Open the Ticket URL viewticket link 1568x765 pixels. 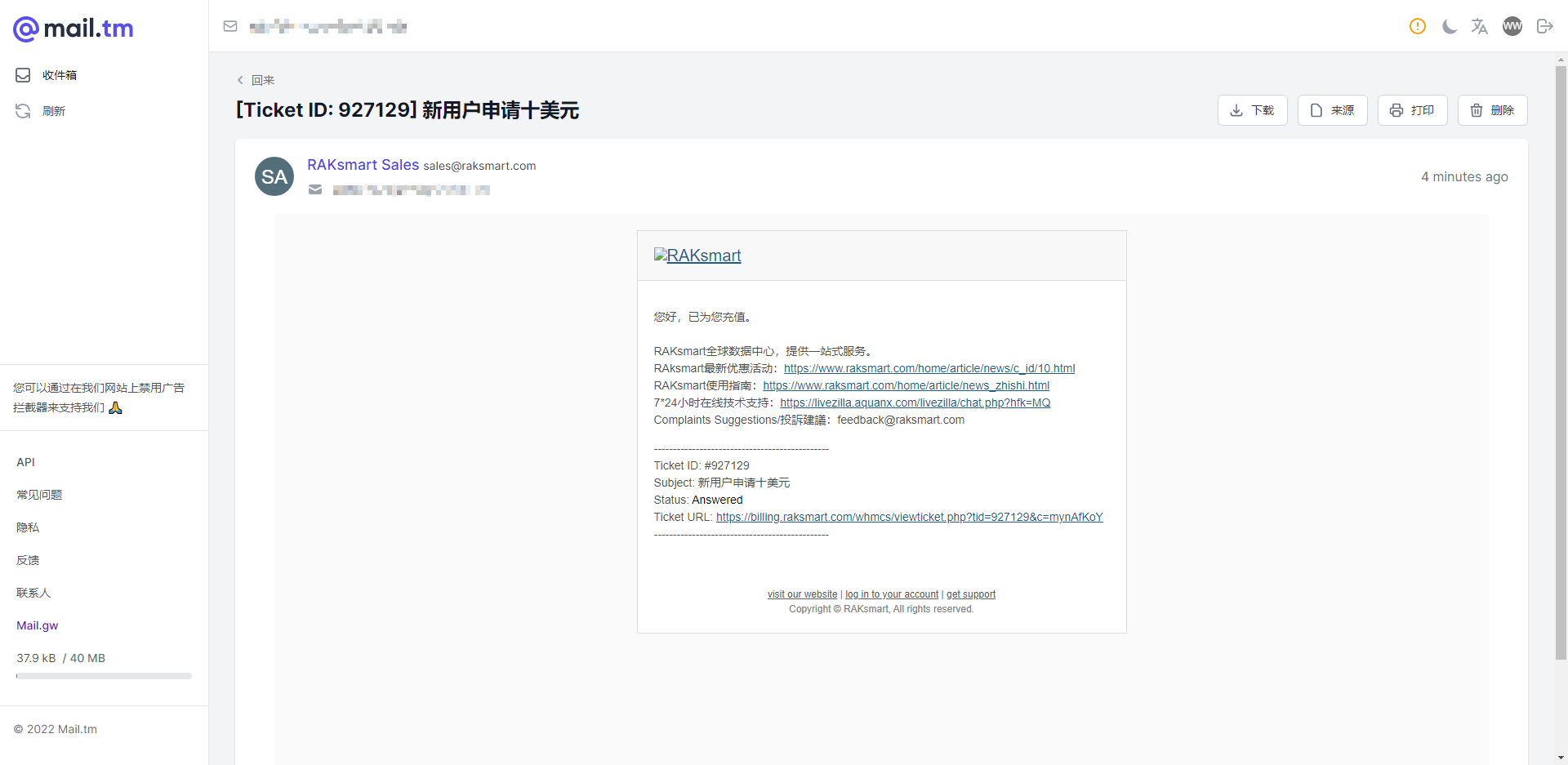coord(910,517)
